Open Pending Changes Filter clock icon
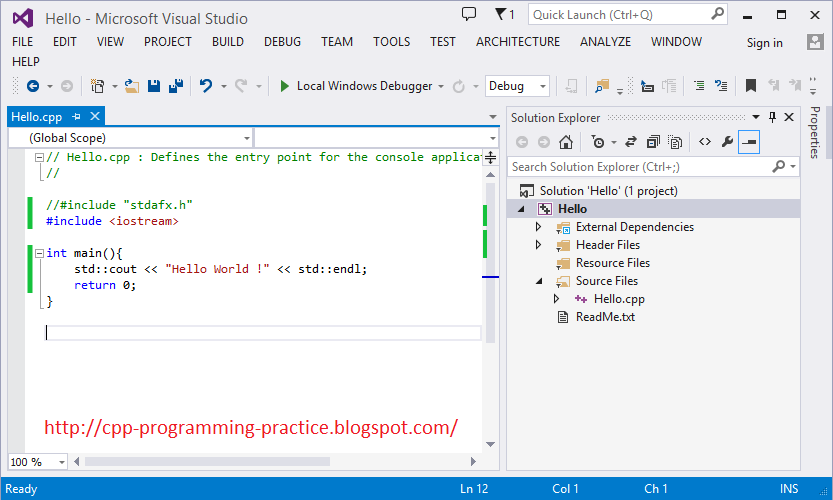Screen dimensions: 833x500 coord(598,142)
